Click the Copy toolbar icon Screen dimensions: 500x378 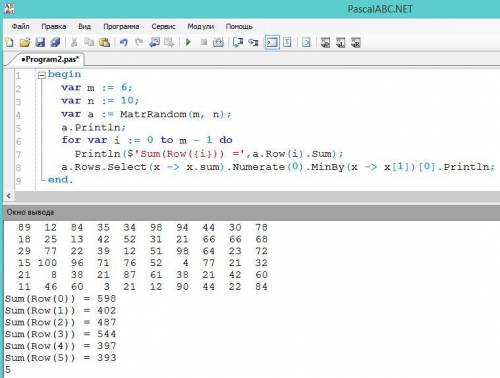point(89,42)
